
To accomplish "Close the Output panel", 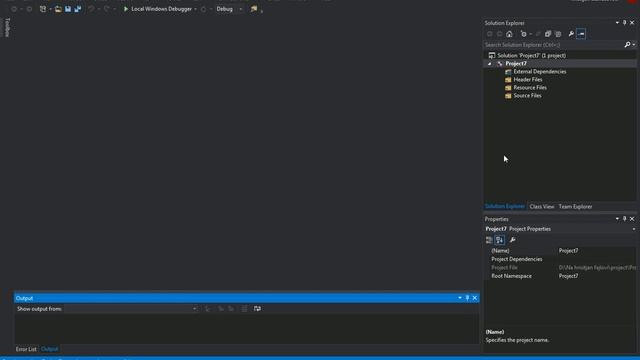I will coord(475,298).
